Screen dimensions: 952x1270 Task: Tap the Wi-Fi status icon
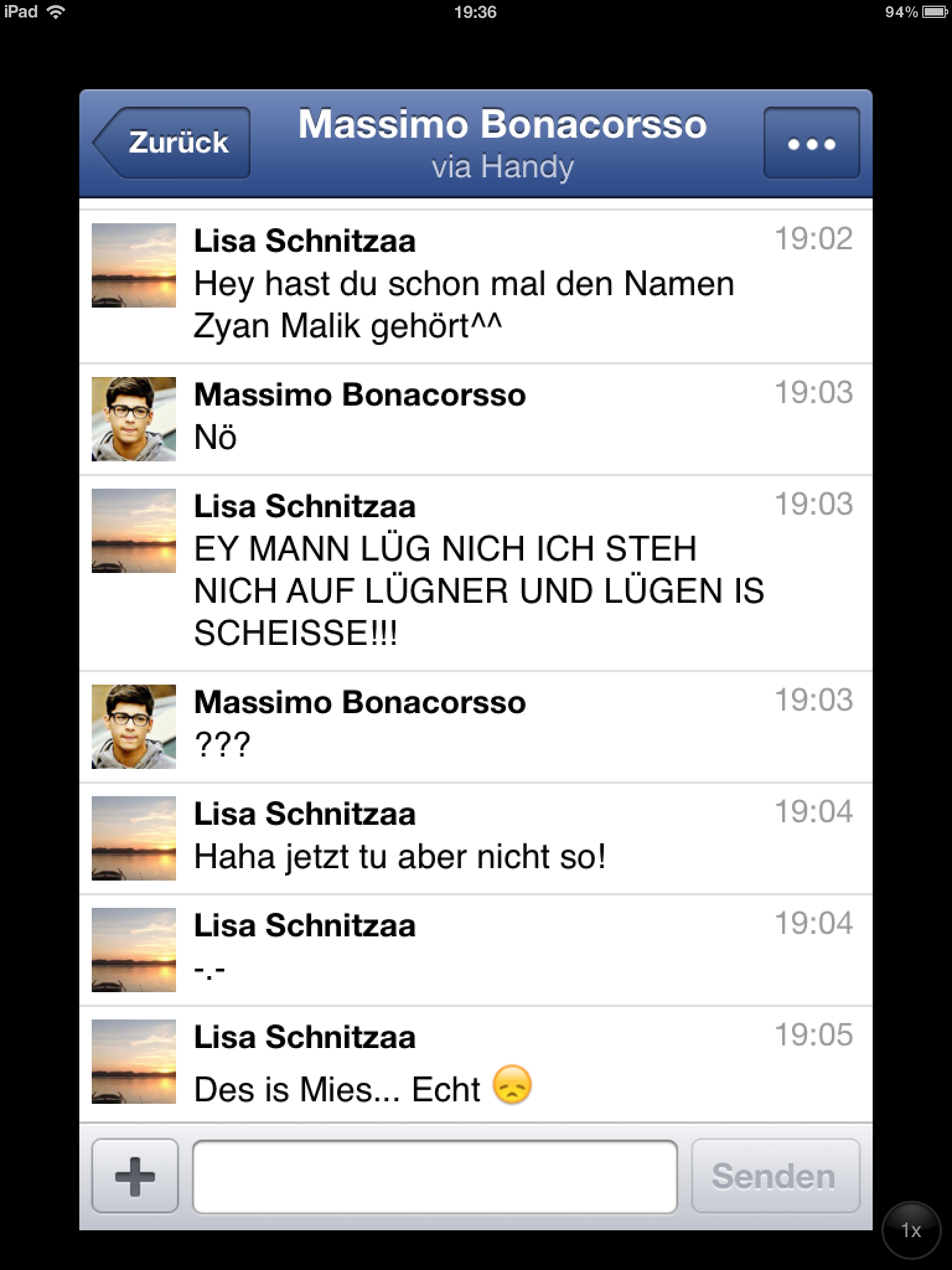pyautogui.click(x=56, y=12)
